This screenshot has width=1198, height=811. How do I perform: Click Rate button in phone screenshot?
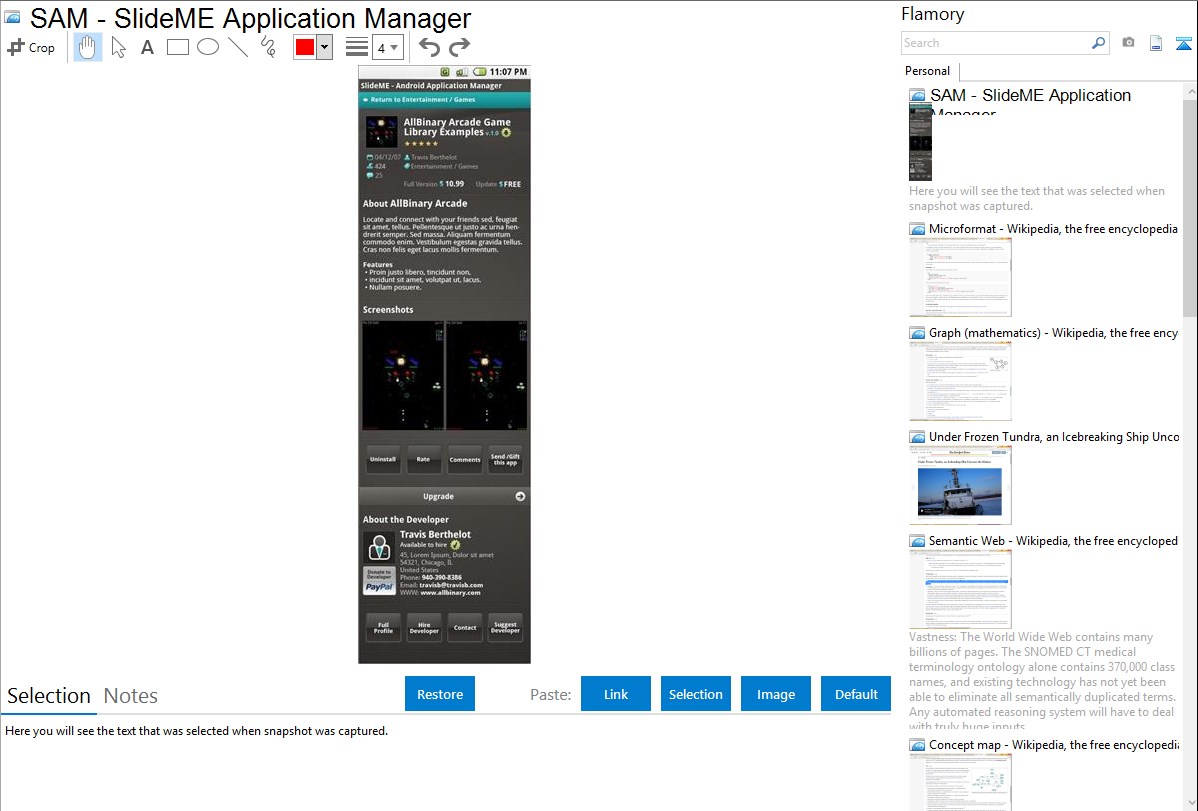click(x=423, y=459)
